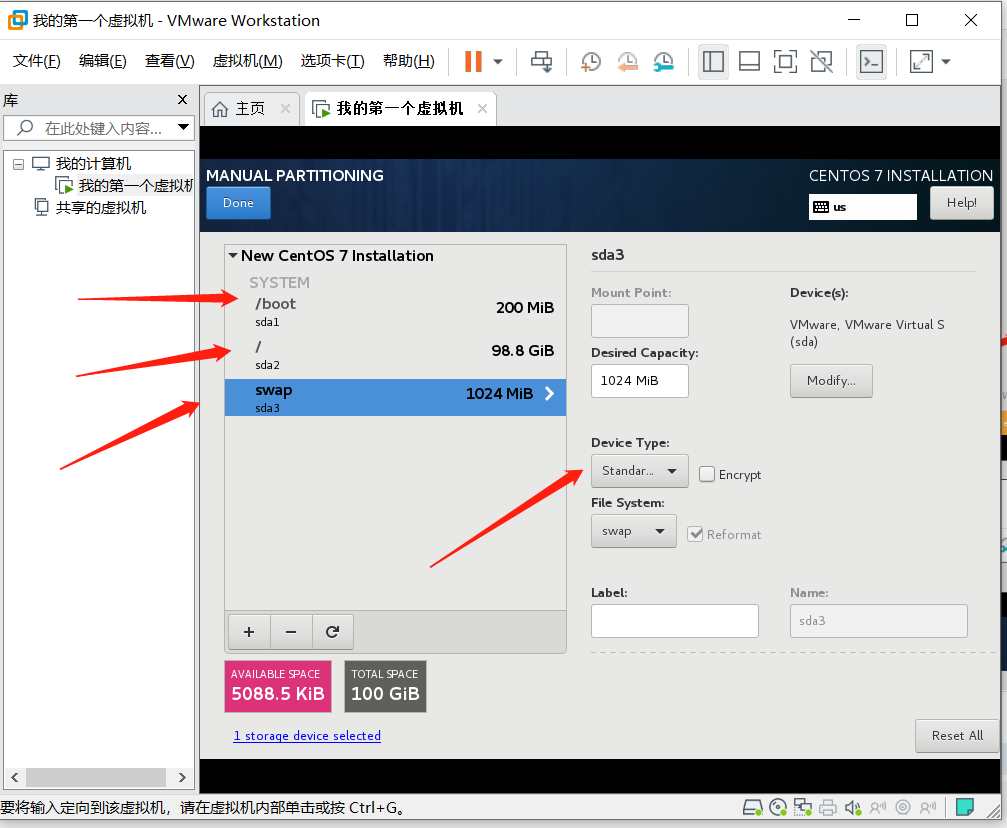1007x828 pixels.
Task: Collapse the 我的计算机 tree node
Action: pos(19,164)
